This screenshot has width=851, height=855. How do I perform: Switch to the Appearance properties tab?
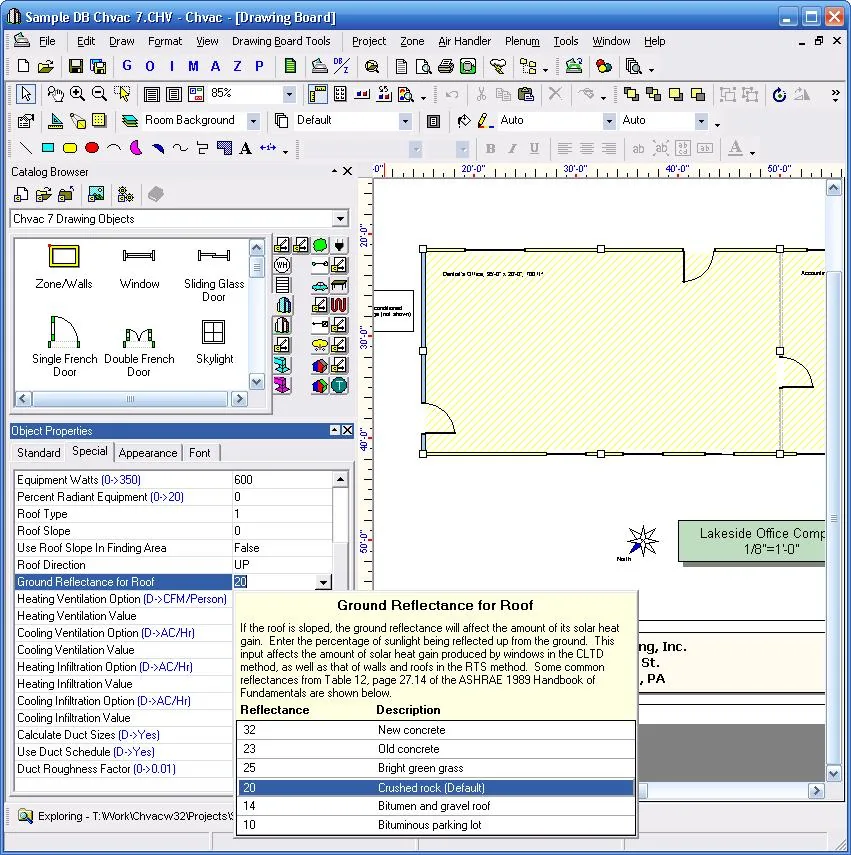[148, 453]
